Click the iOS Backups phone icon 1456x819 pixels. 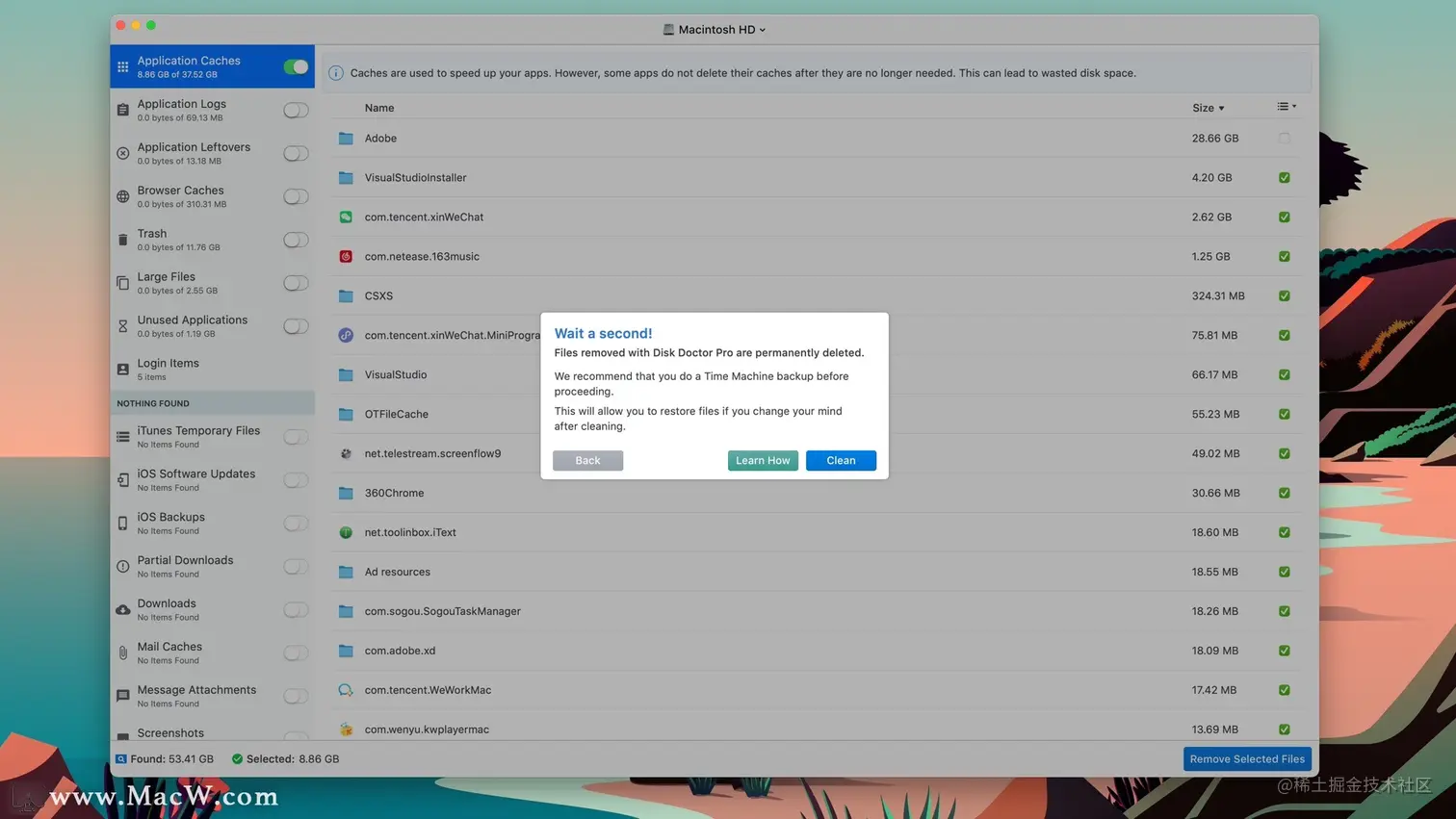click(x=123, y=524)
